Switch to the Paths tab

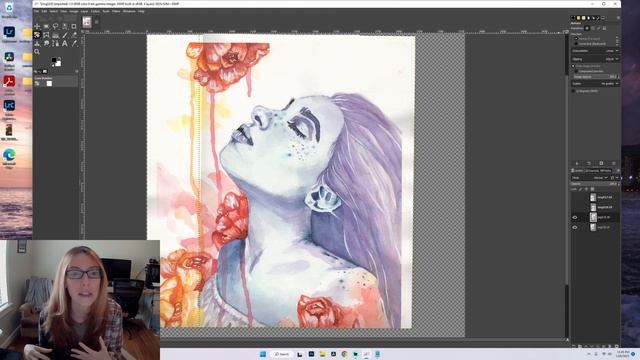pos(606,171)
